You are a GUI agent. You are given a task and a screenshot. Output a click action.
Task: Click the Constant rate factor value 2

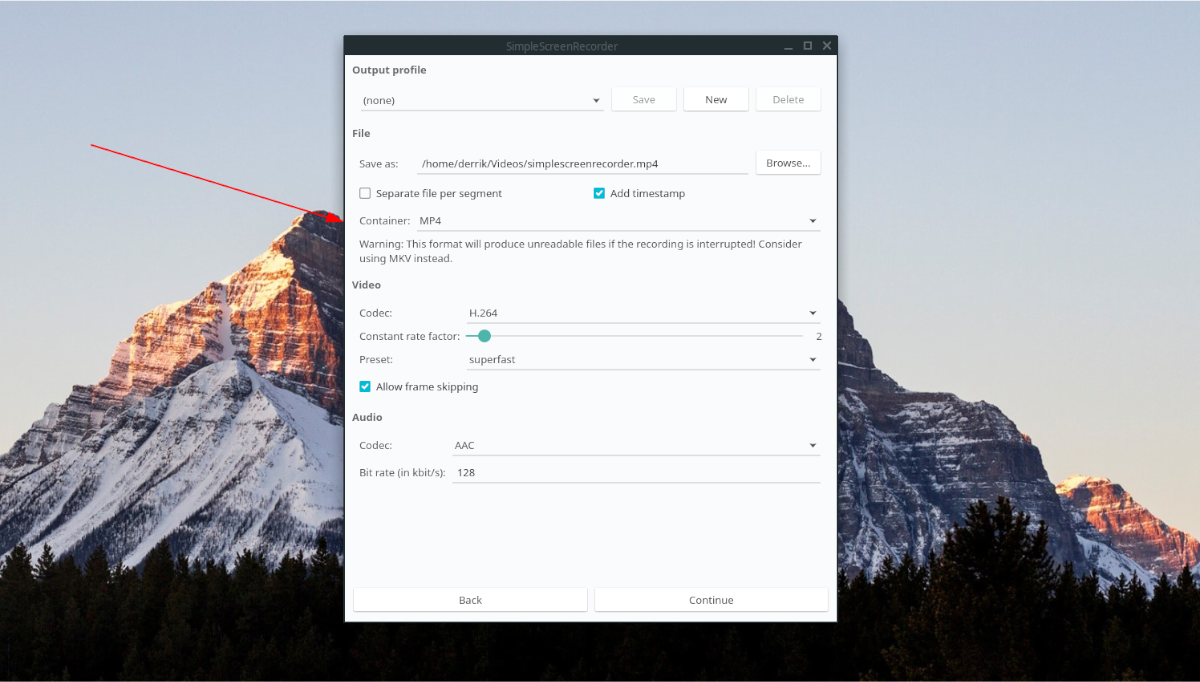818,336
